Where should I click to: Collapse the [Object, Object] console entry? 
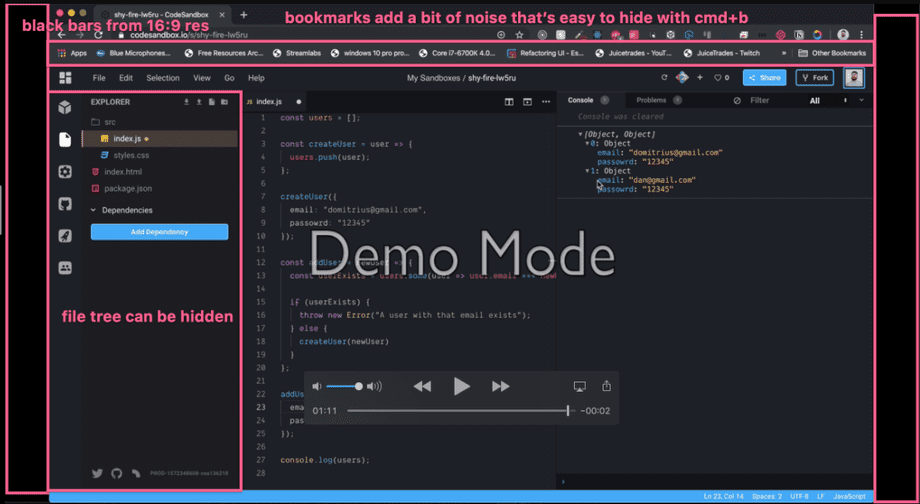[580, 134]
